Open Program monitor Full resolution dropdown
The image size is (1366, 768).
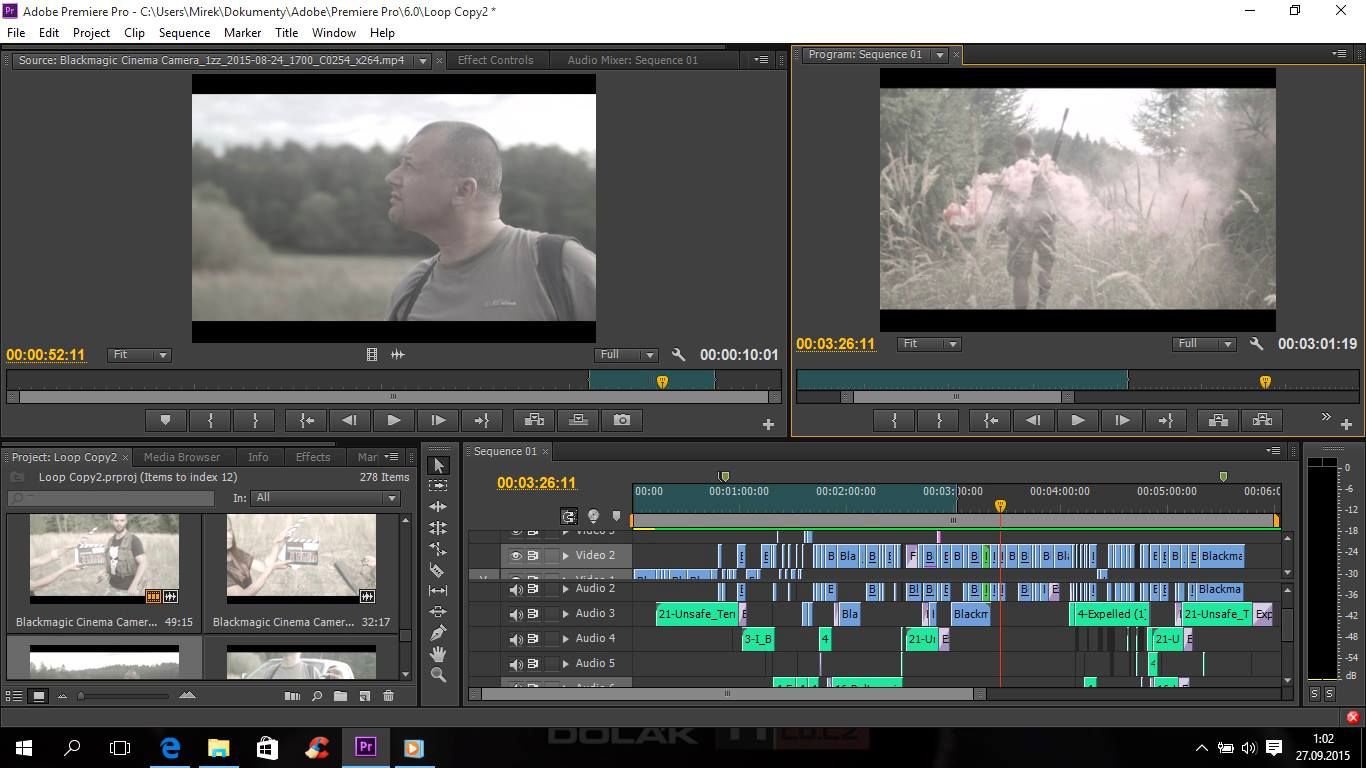(x=1204, y=344)
